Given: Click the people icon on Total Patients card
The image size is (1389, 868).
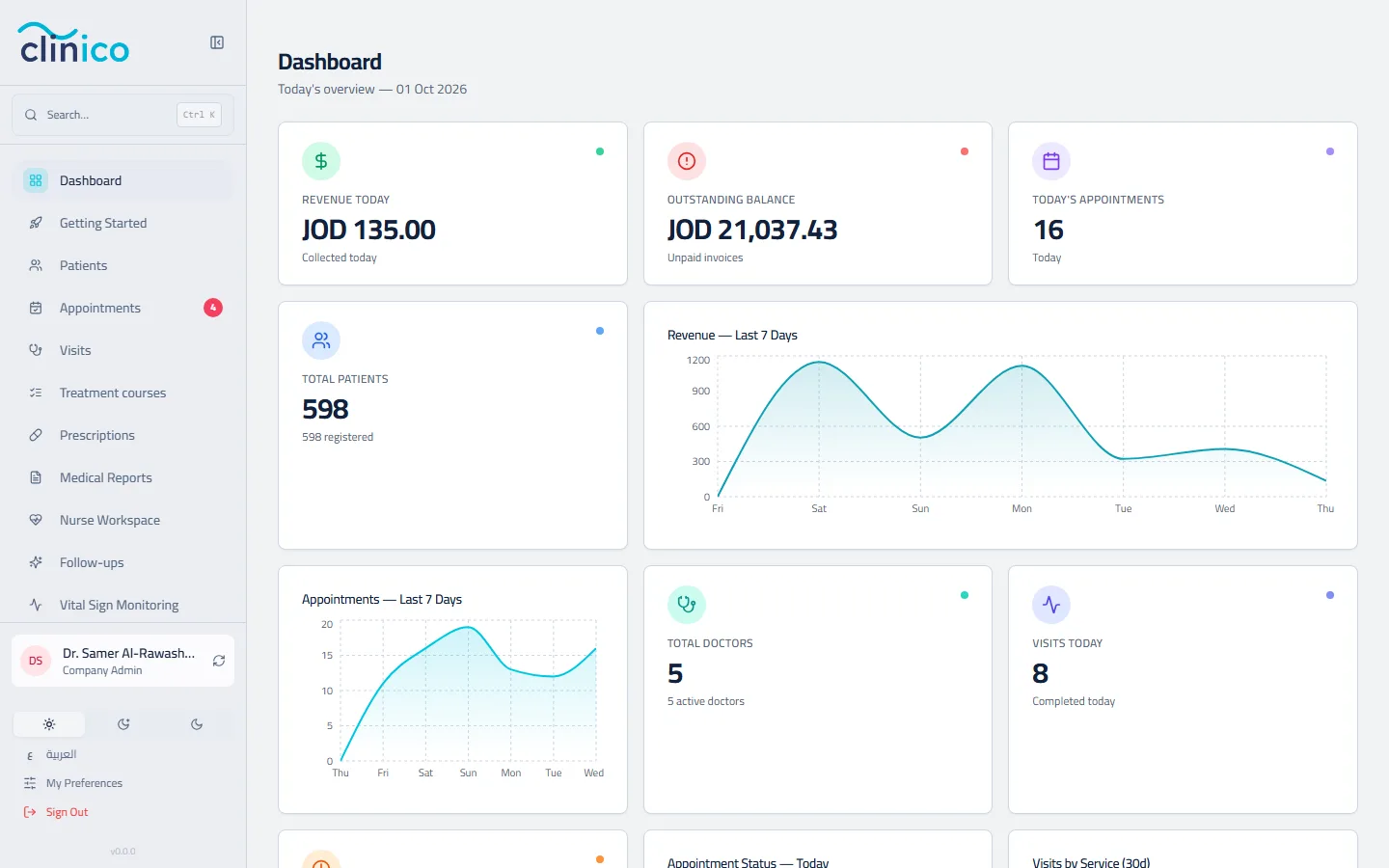Looking at the screenshot, I should [321, 340].
